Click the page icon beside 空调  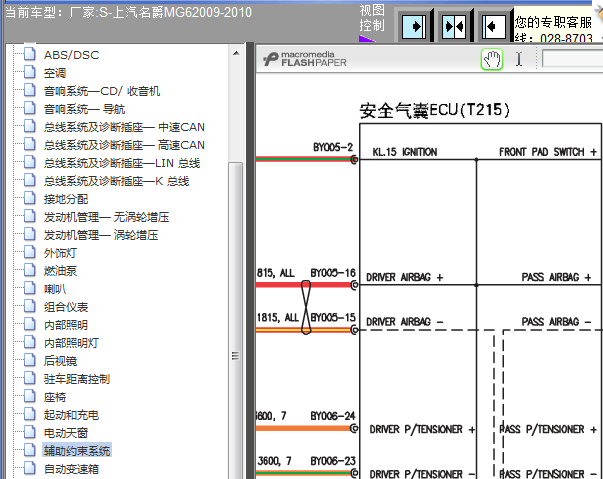(30, 72)
